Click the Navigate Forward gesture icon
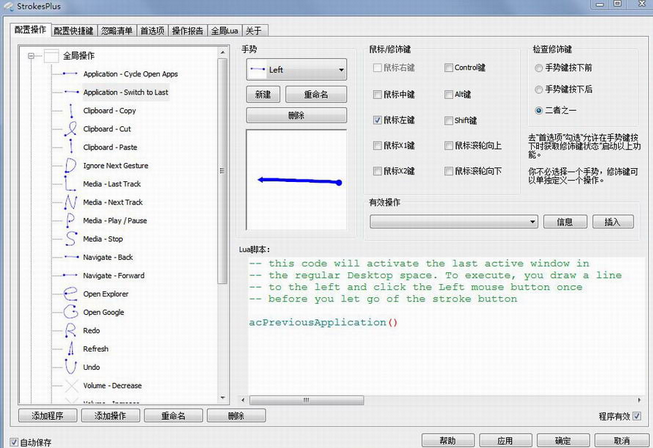653x448 pixels. pos(70,275)
